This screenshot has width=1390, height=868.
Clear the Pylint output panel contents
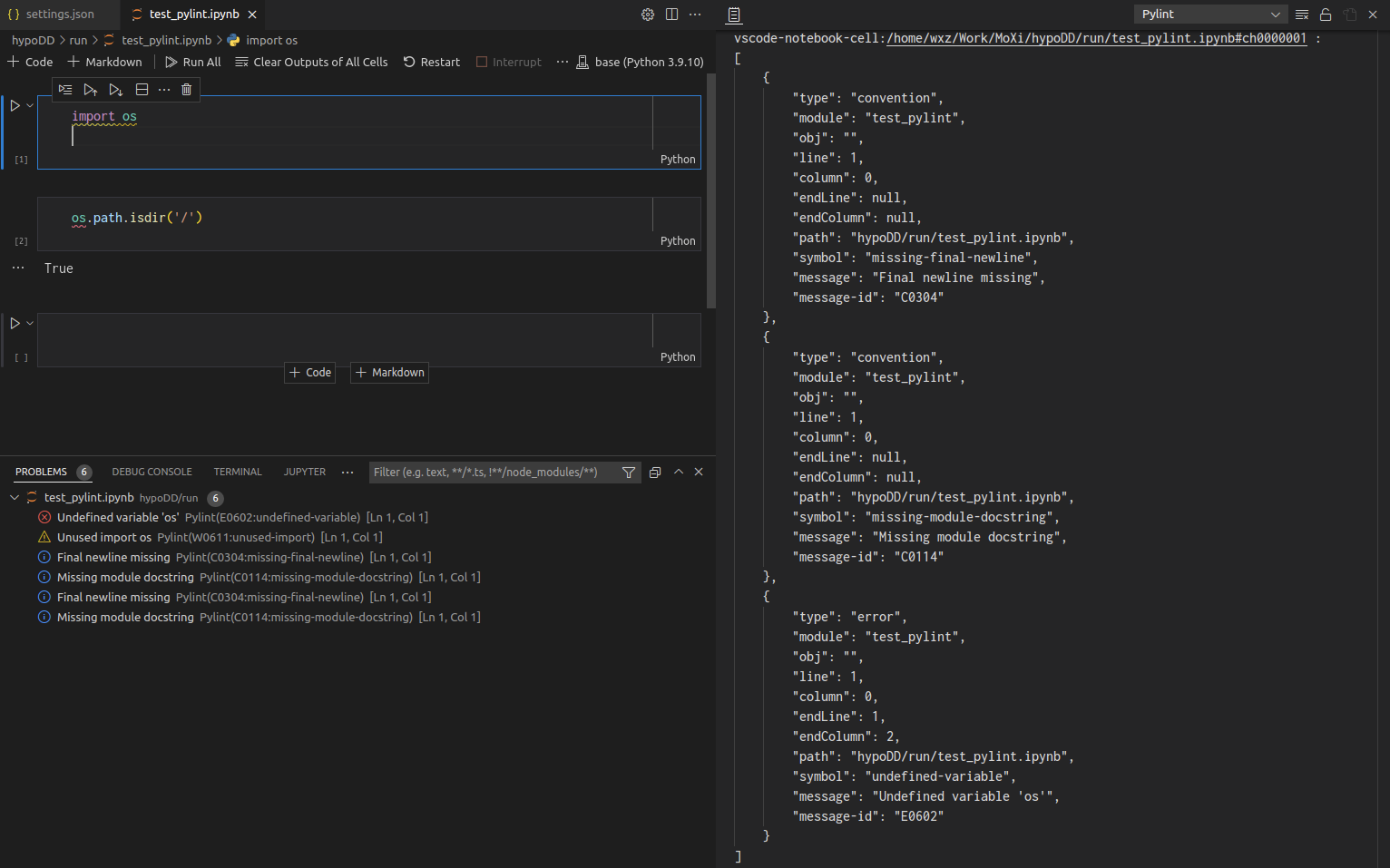(1301, 15)
